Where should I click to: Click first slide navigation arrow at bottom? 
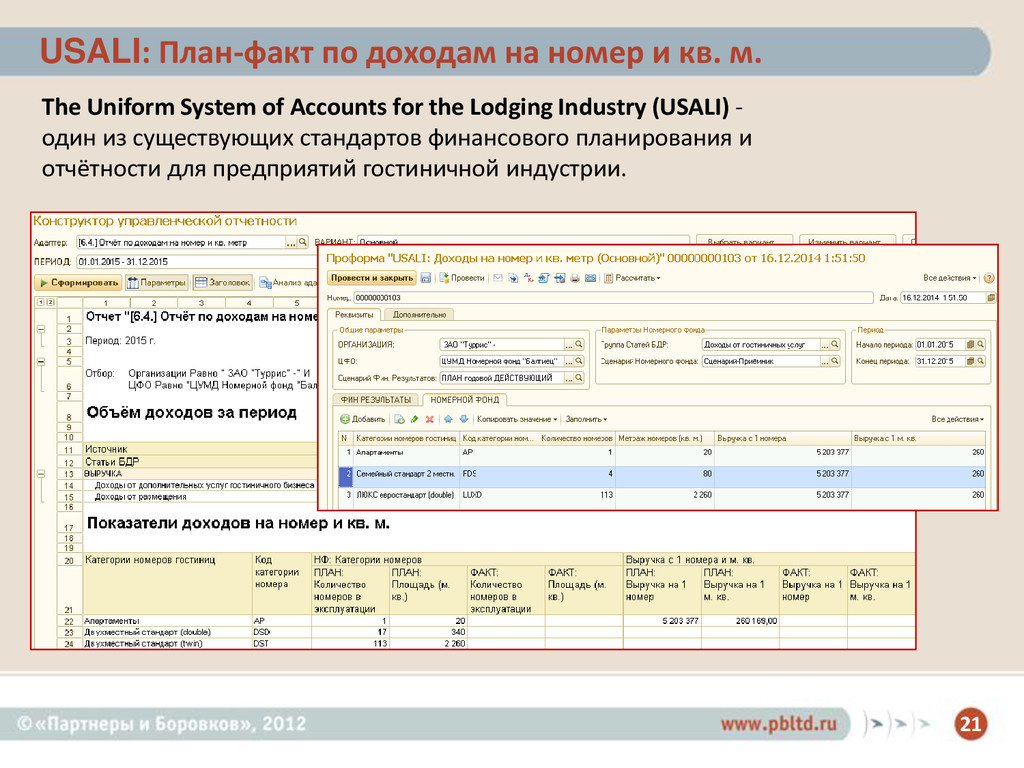[876, 724]
